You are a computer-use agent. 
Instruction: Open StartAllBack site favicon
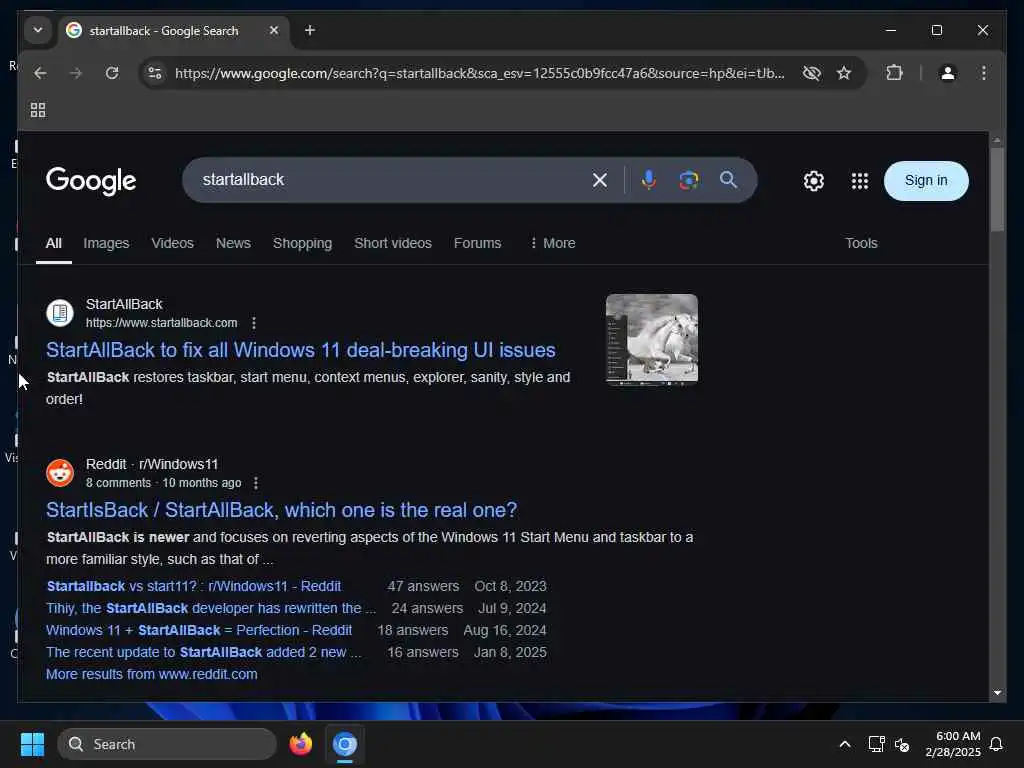[59, 313]
